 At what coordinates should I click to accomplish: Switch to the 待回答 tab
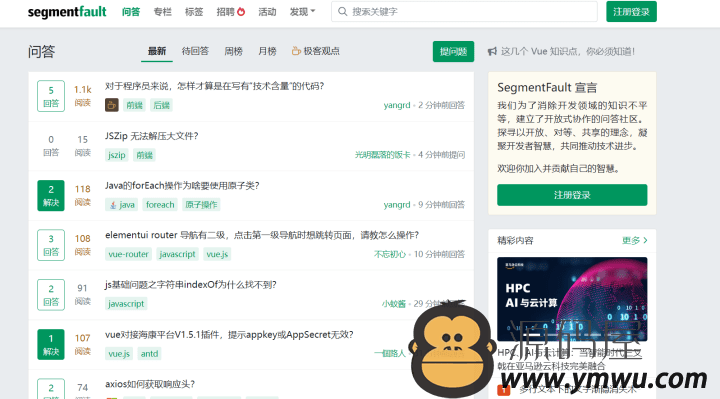click(195, 51)
